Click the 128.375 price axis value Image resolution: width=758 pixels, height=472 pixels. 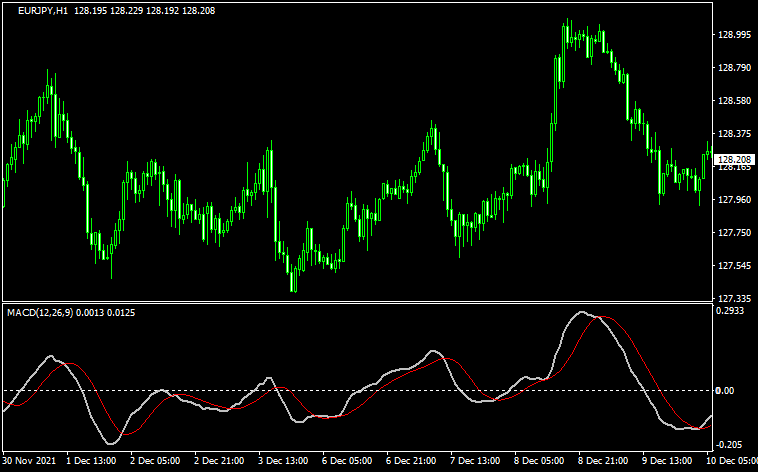(735, 133)
